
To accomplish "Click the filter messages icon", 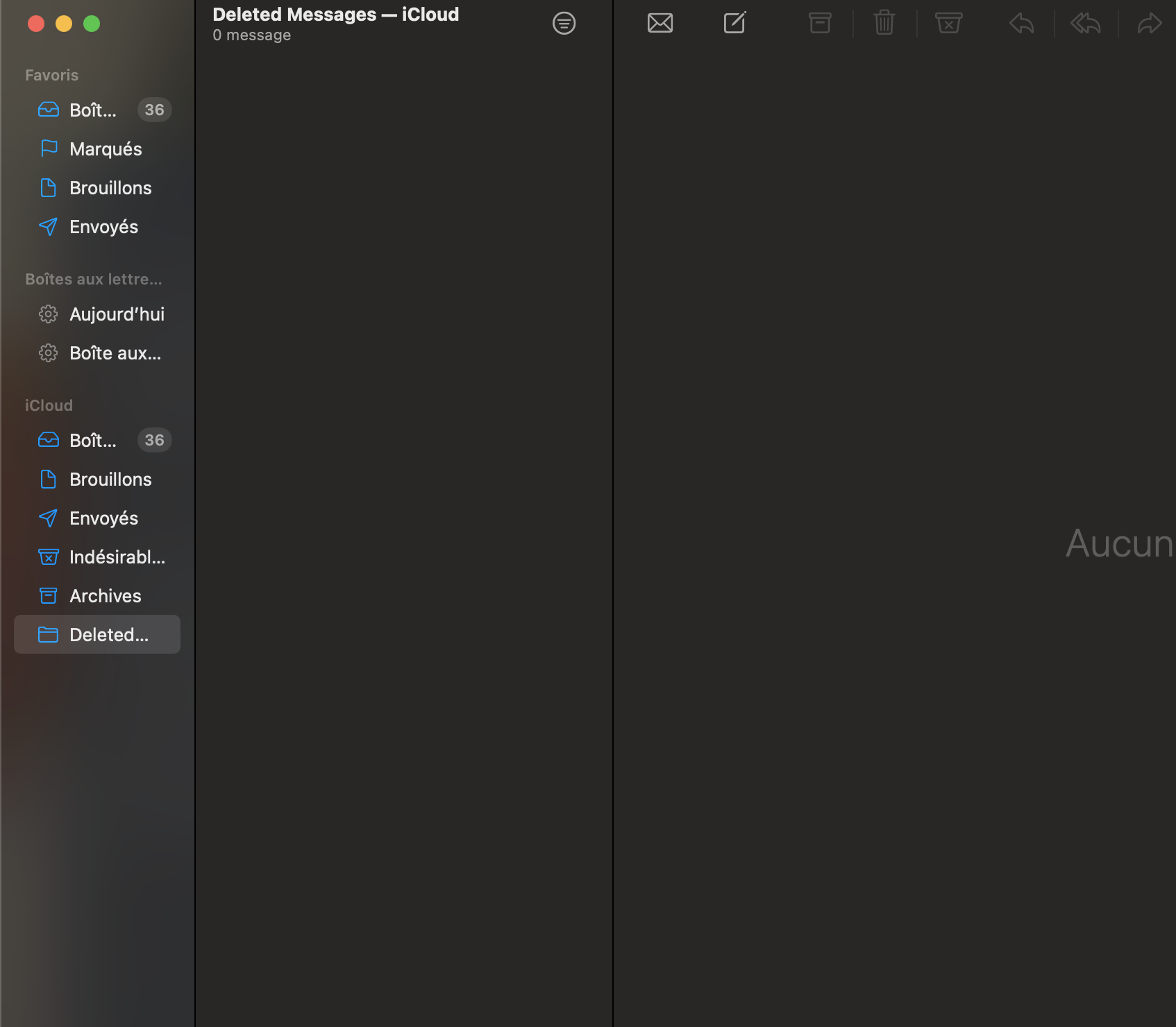I will [x=564, y=24].
